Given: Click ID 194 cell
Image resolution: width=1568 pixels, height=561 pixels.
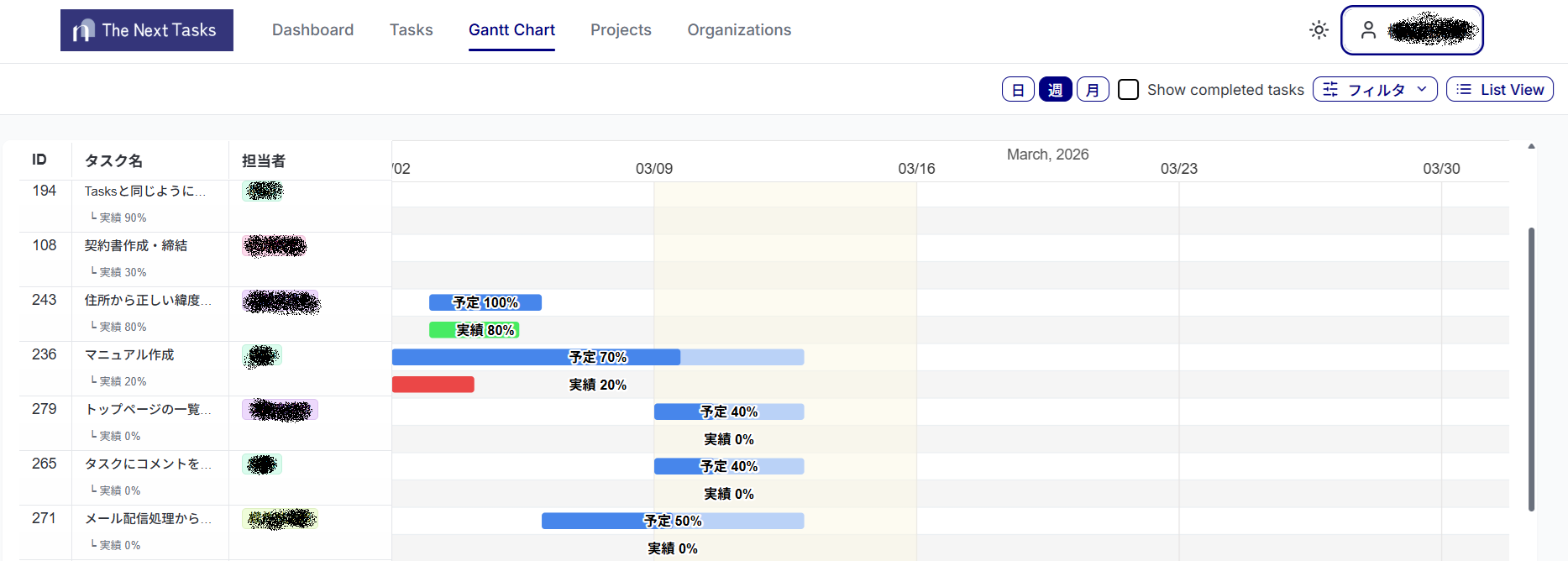Looking at the screenshot, I should [45, 191].
